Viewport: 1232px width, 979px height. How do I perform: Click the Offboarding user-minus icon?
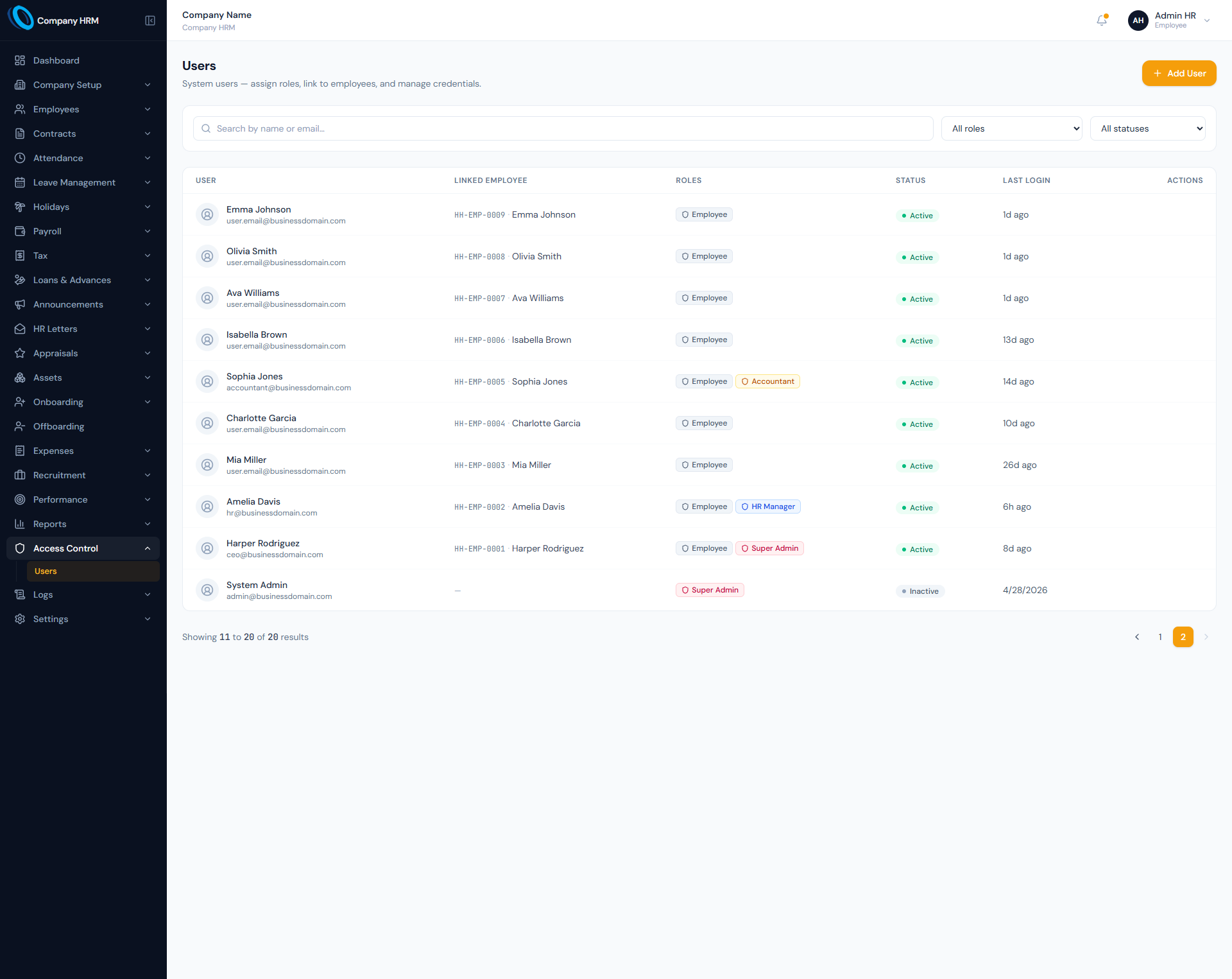pos(20,426)
